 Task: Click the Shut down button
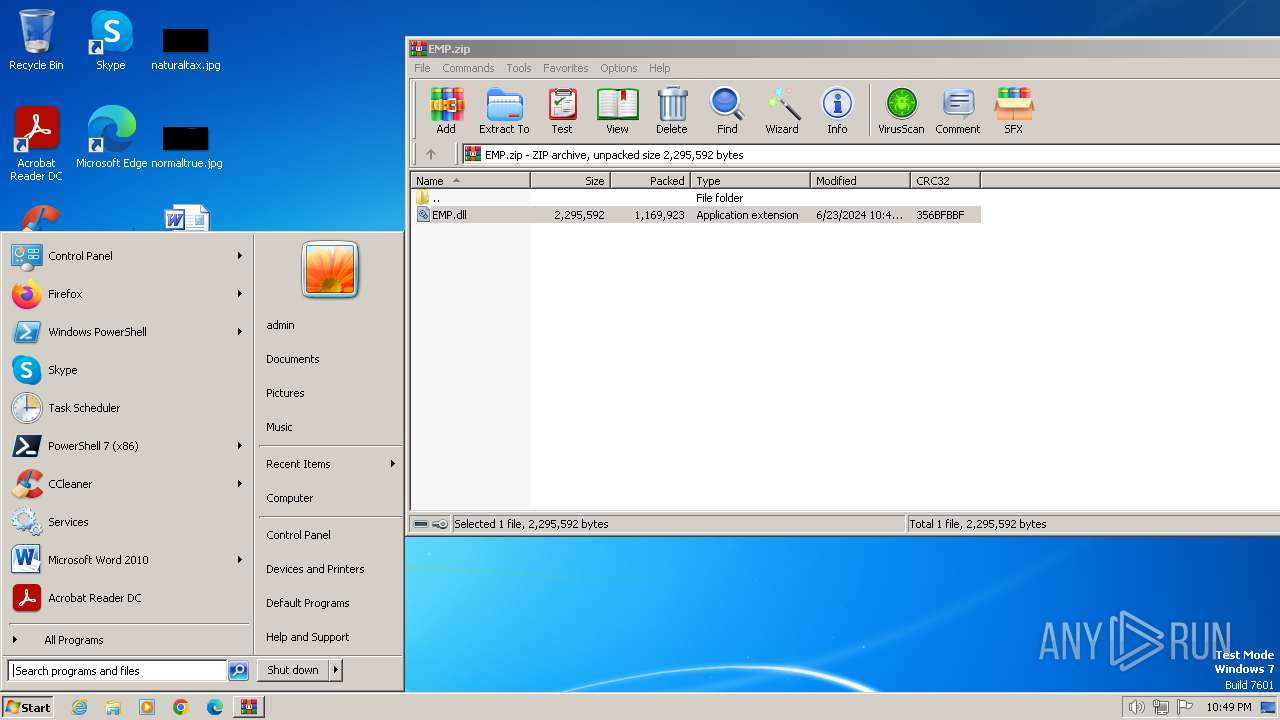point(293,670)
